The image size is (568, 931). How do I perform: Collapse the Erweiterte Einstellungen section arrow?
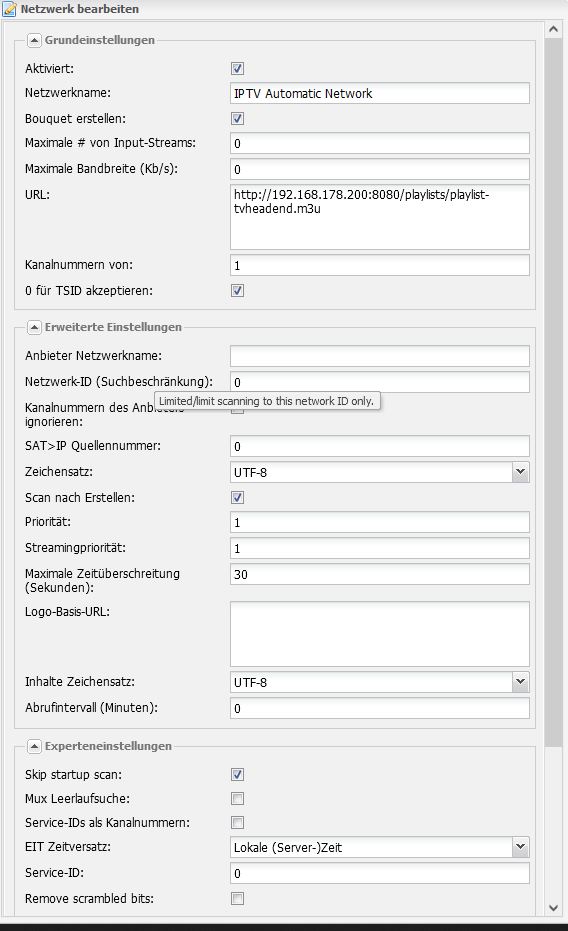click(x=34, y=327)
